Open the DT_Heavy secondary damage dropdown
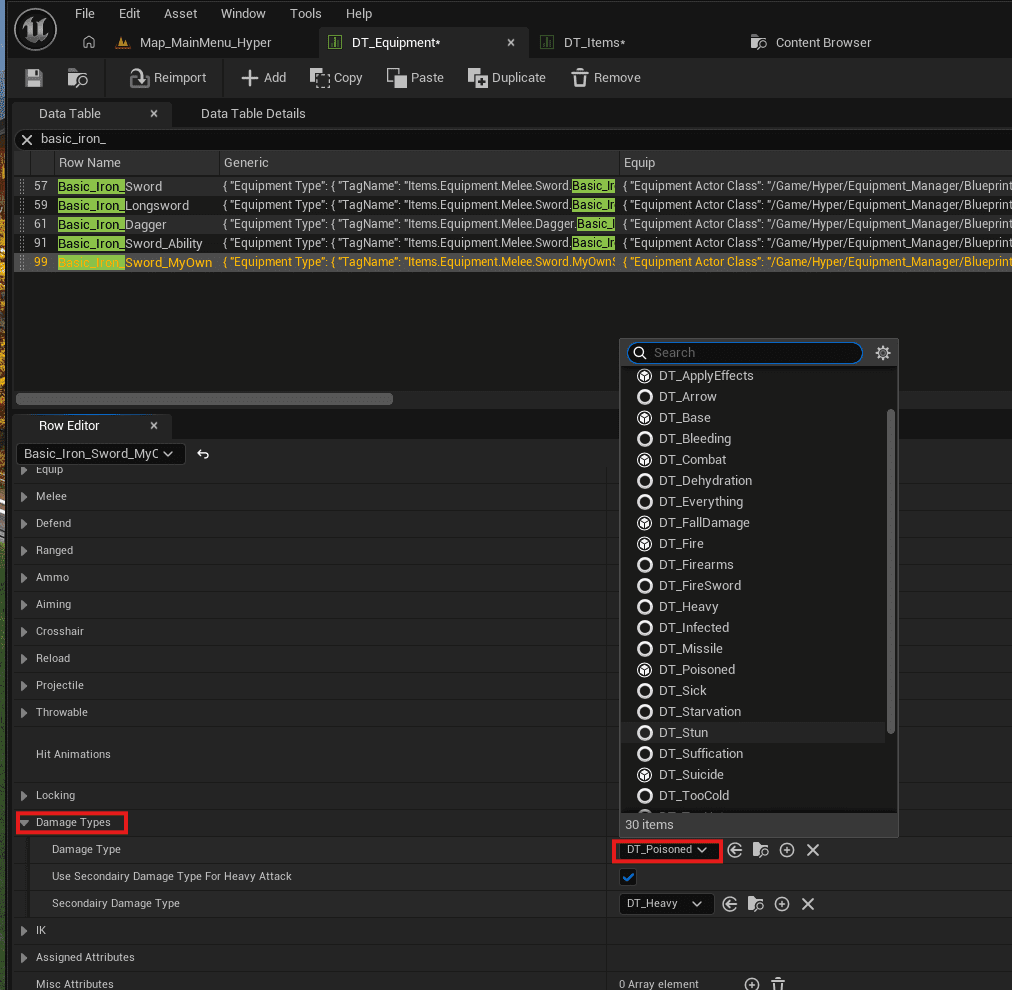The height and width of the screenshot is (990, 1012). tap(665, 904)
